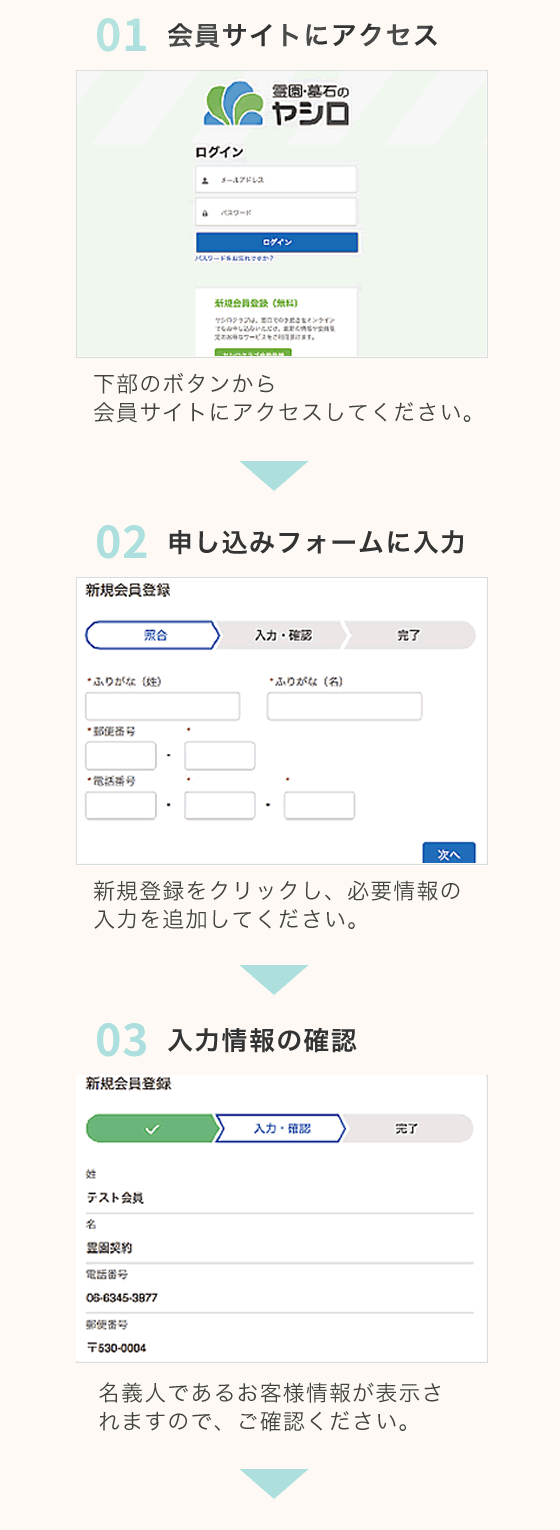Open the forgot password link
Image resolution: width=560 pixels, height=1530 pixels.
(x=234, y=259)
